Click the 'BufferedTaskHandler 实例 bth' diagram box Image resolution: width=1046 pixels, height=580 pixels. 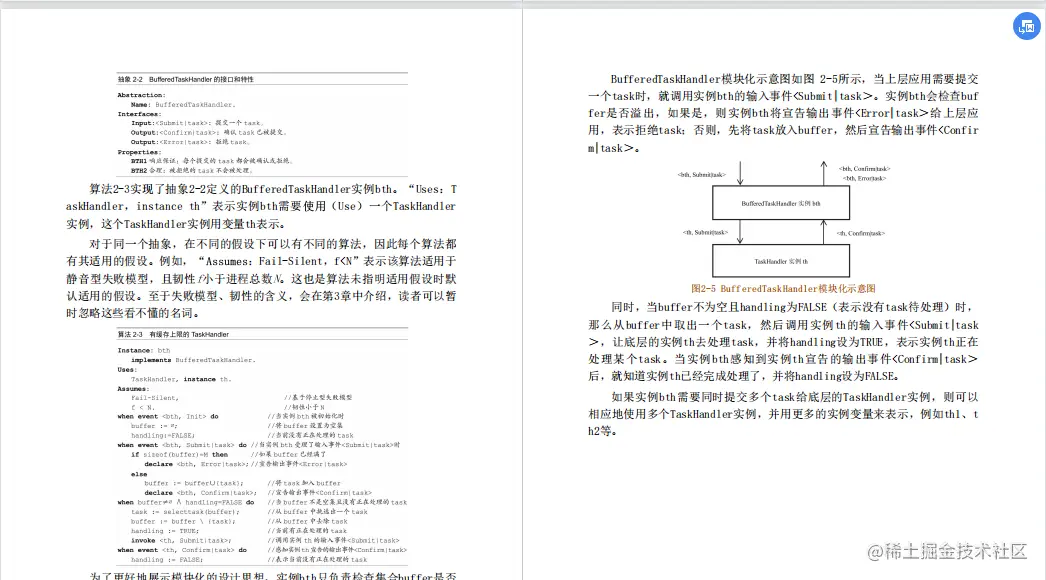[x=781, y=203]
